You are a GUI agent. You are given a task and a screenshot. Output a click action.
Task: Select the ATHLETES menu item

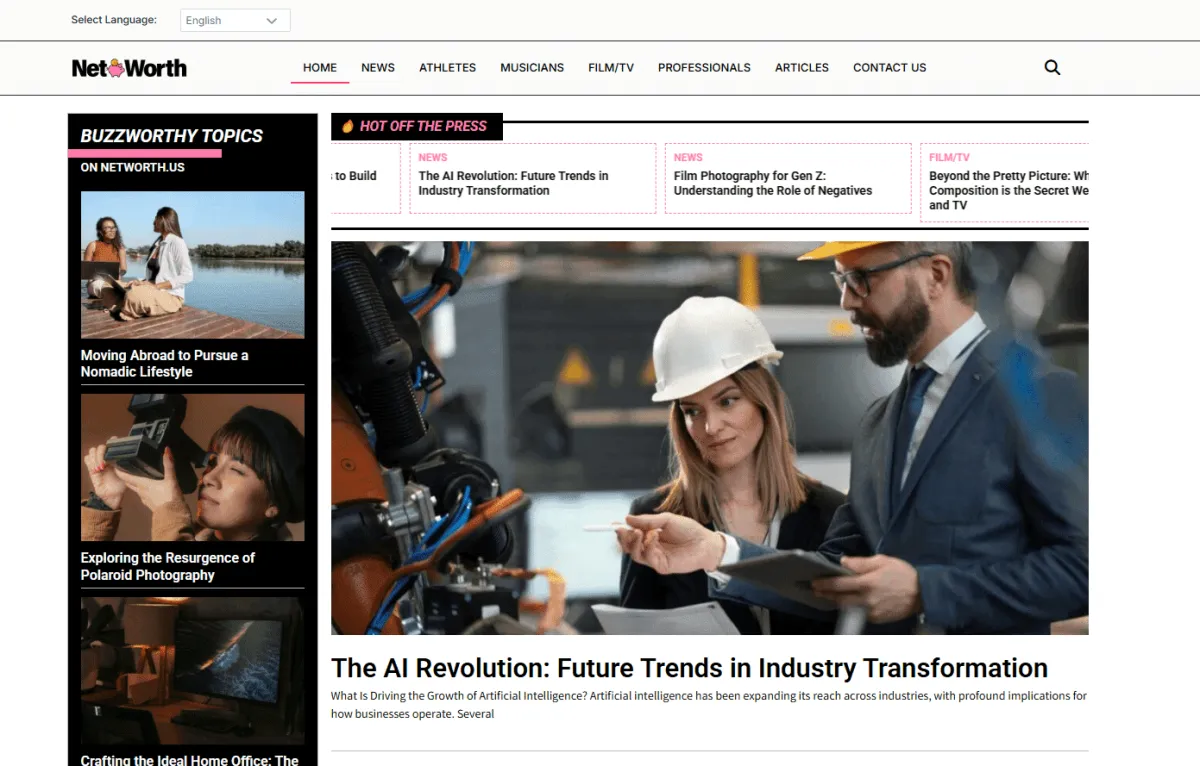448,68
